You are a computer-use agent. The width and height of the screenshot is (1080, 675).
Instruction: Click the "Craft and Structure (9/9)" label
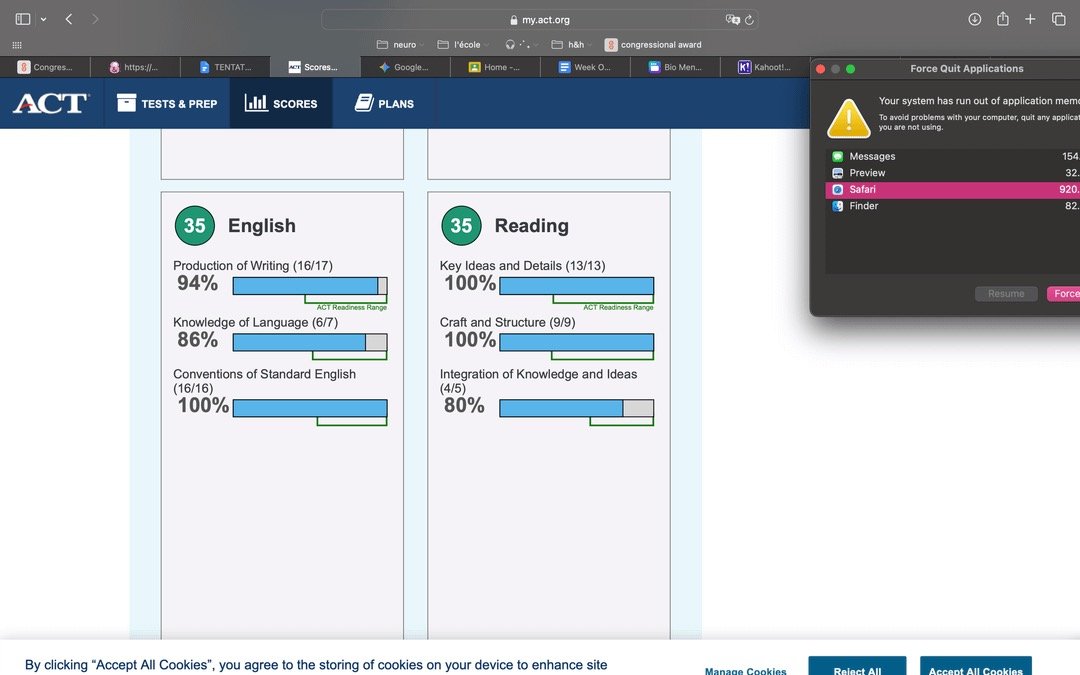point(507,322)
